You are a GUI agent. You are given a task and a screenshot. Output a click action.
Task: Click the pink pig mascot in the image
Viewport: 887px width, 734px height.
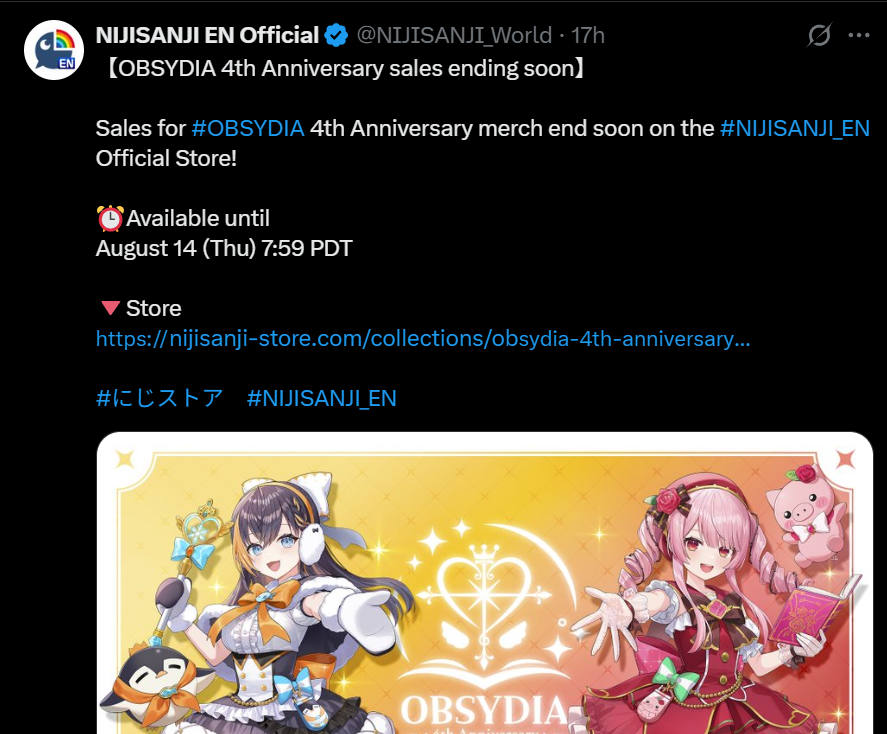806,514
